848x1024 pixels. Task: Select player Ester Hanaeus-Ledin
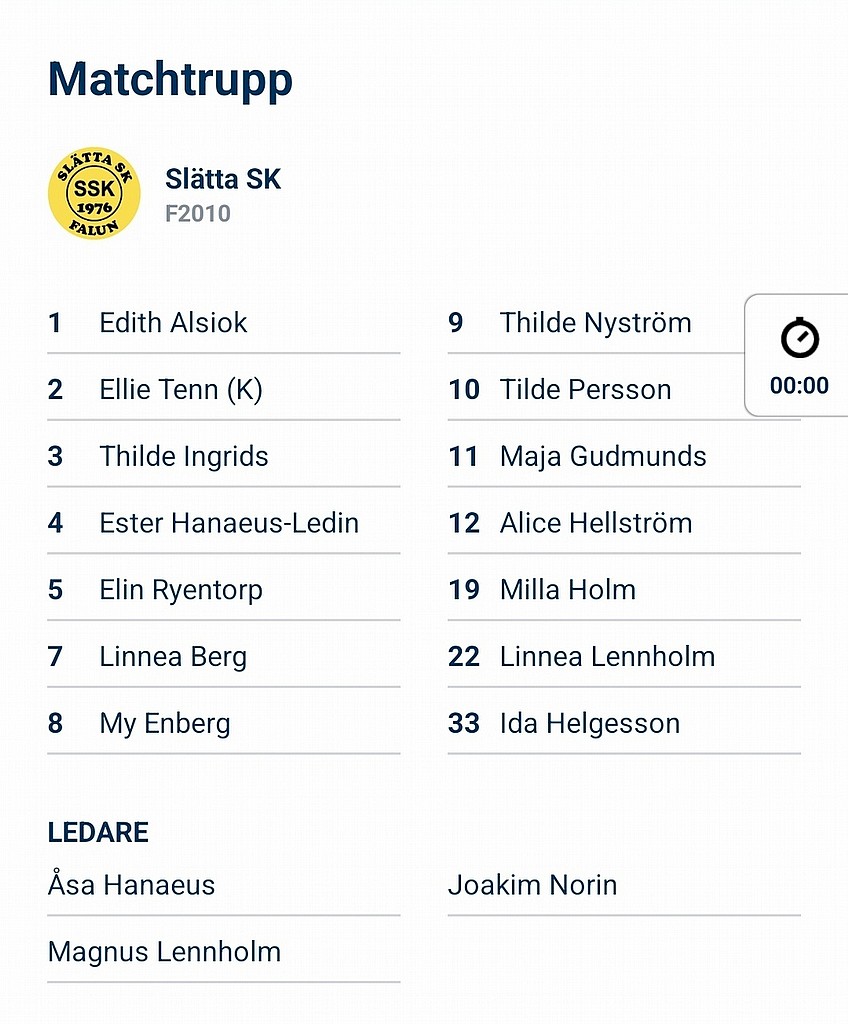(x=223, y=522)
